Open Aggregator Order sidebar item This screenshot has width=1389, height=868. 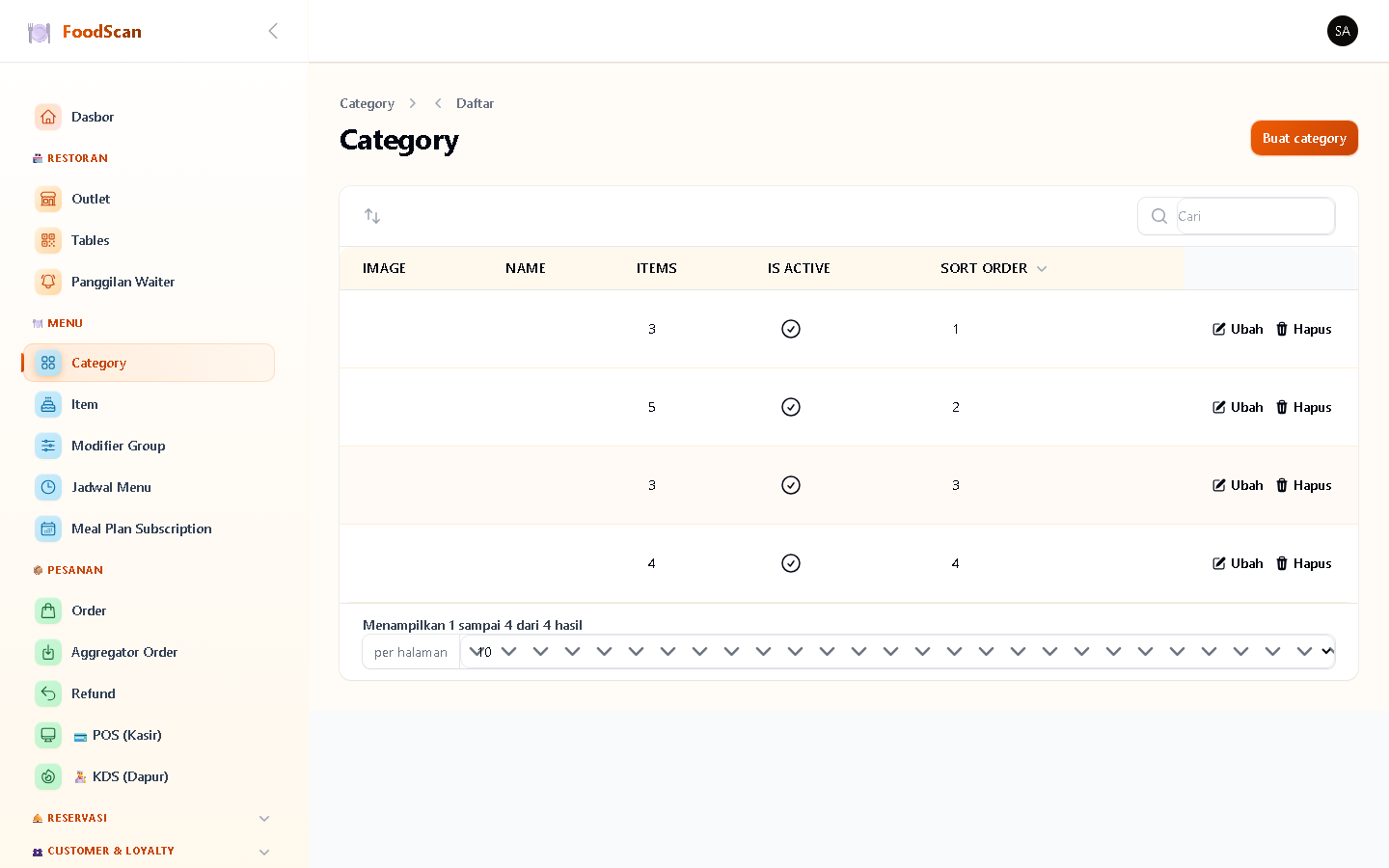point(150,652)
